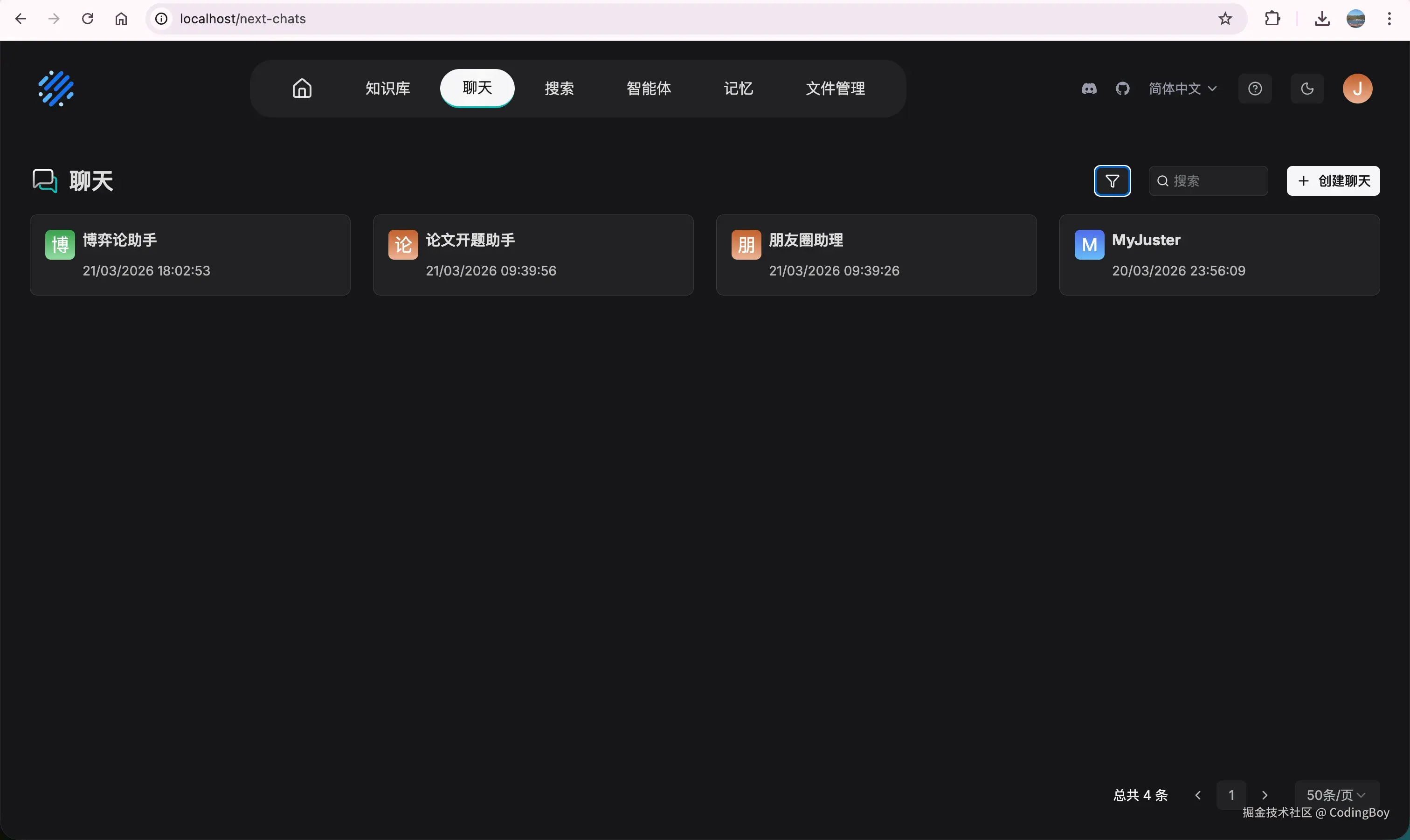Click the filter funnel icon
The width and height of the screenshot is (1410, 840).
pyautogui.click(x=1112, y=181)
